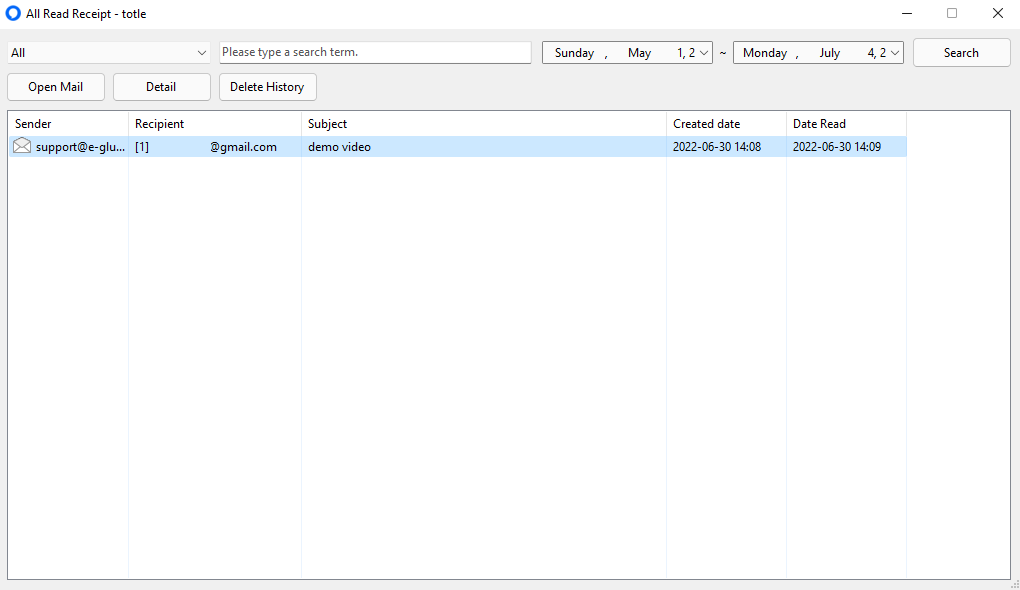Viewport: 1020px width, 590px height.
Task: Sort by the Sender column header
Action: [x=68, y=124]
